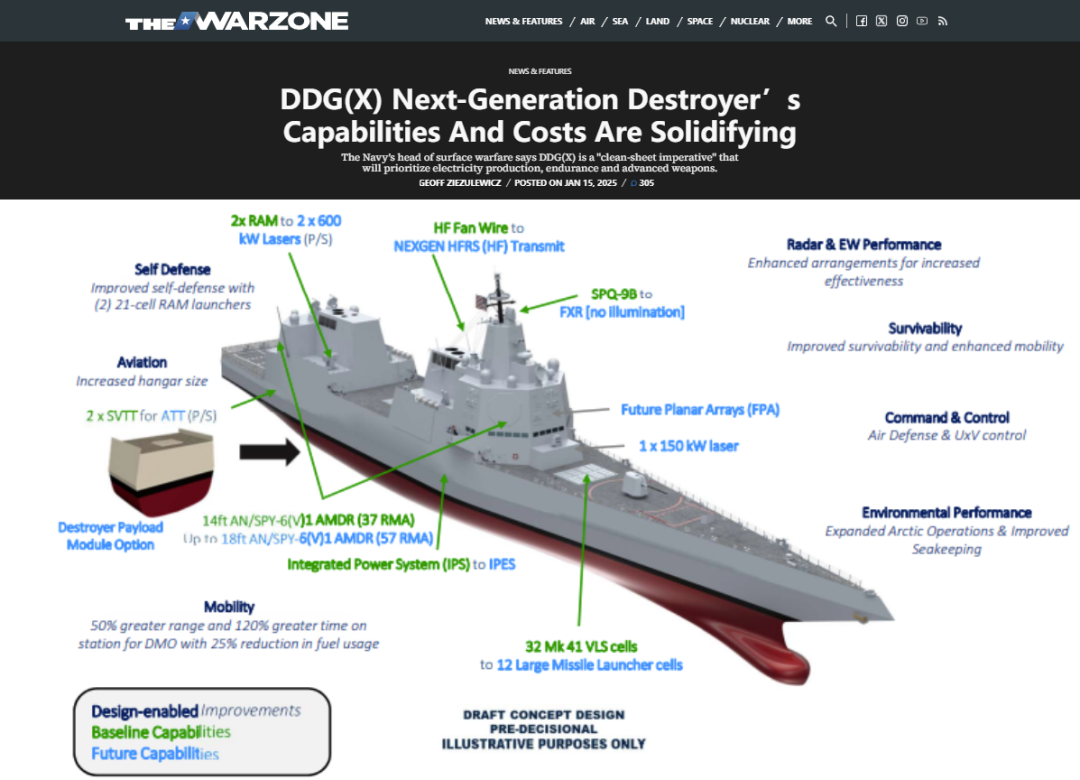Click 'NEXGEN HFRS (HF) Transmit' label
The height and width of the screenshot is (780, 1080).
479,247
